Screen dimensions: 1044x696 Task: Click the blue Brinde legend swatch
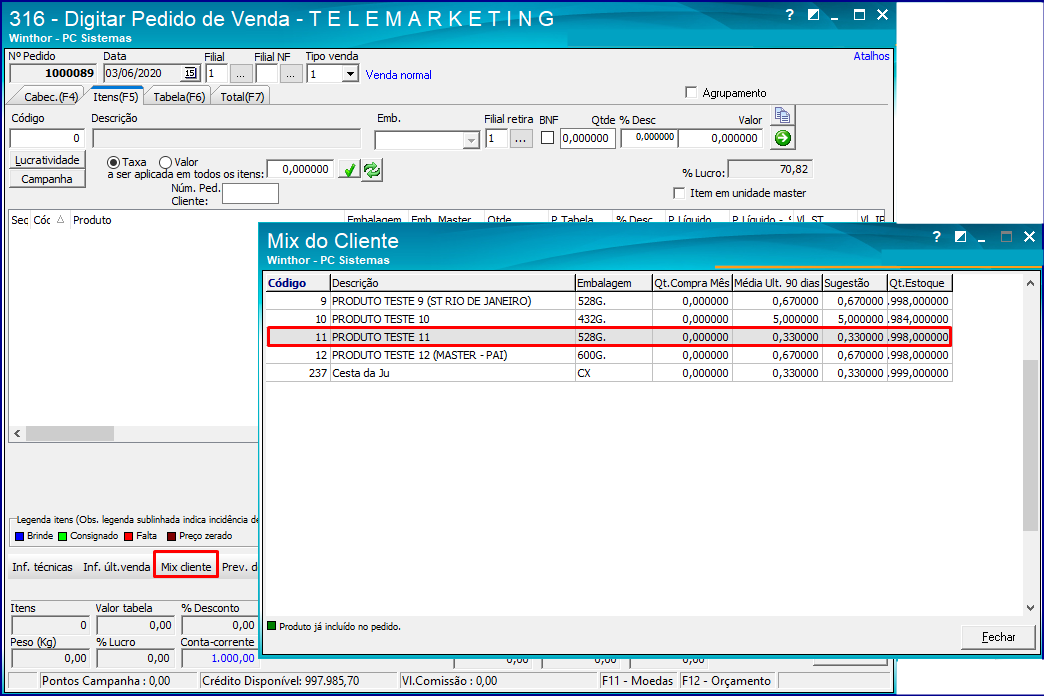(x=19, y=536)
